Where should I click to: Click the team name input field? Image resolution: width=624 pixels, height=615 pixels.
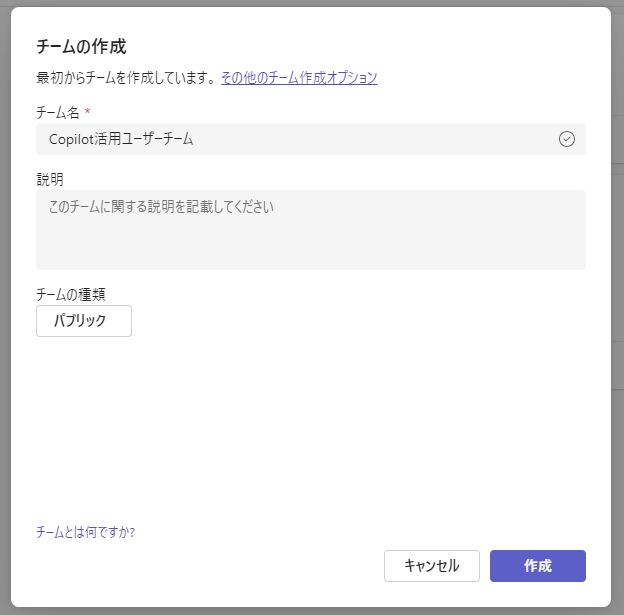[311, 139]
